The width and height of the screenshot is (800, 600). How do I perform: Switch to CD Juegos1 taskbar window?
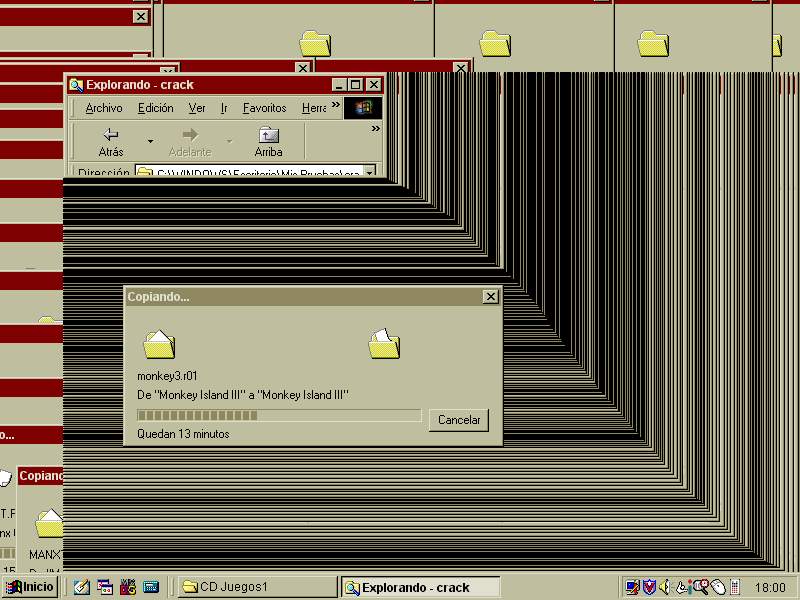tap(257, 587)
